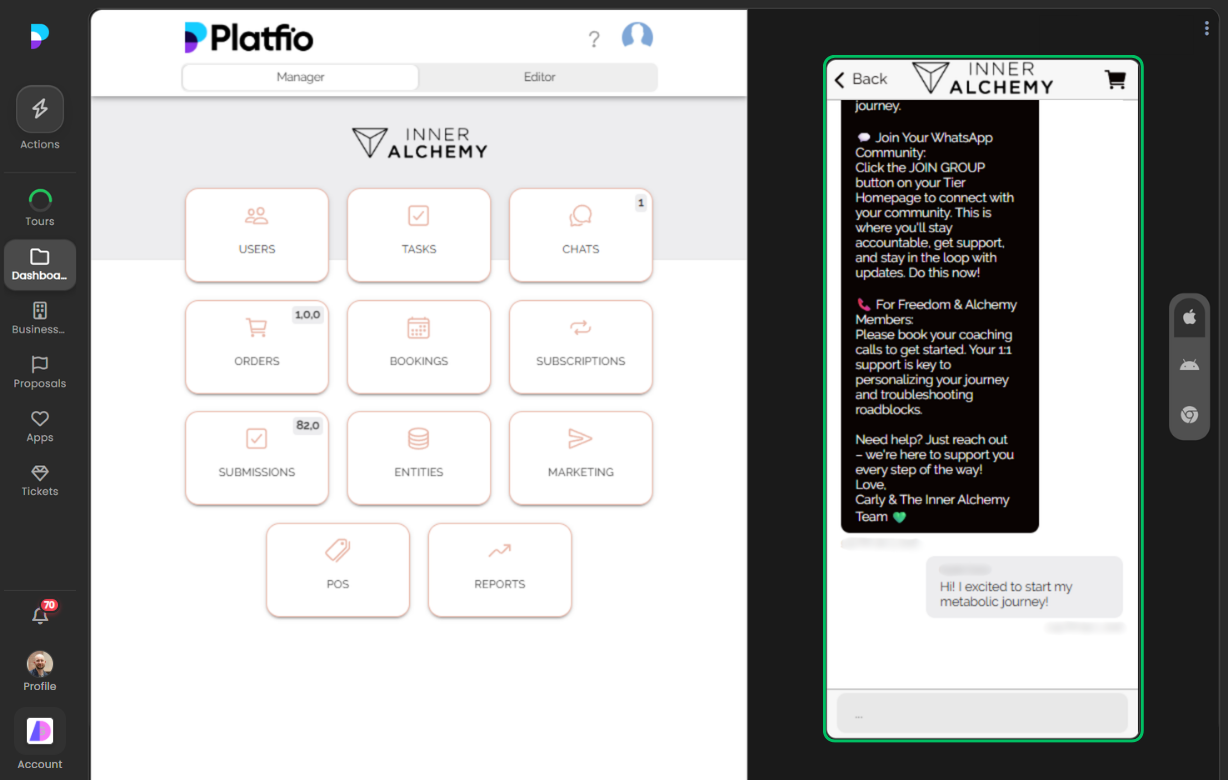This screenshot has height=780, width=1228.
Task: Open the Account app switcher at bottom
Action: [x=40, y=731]
